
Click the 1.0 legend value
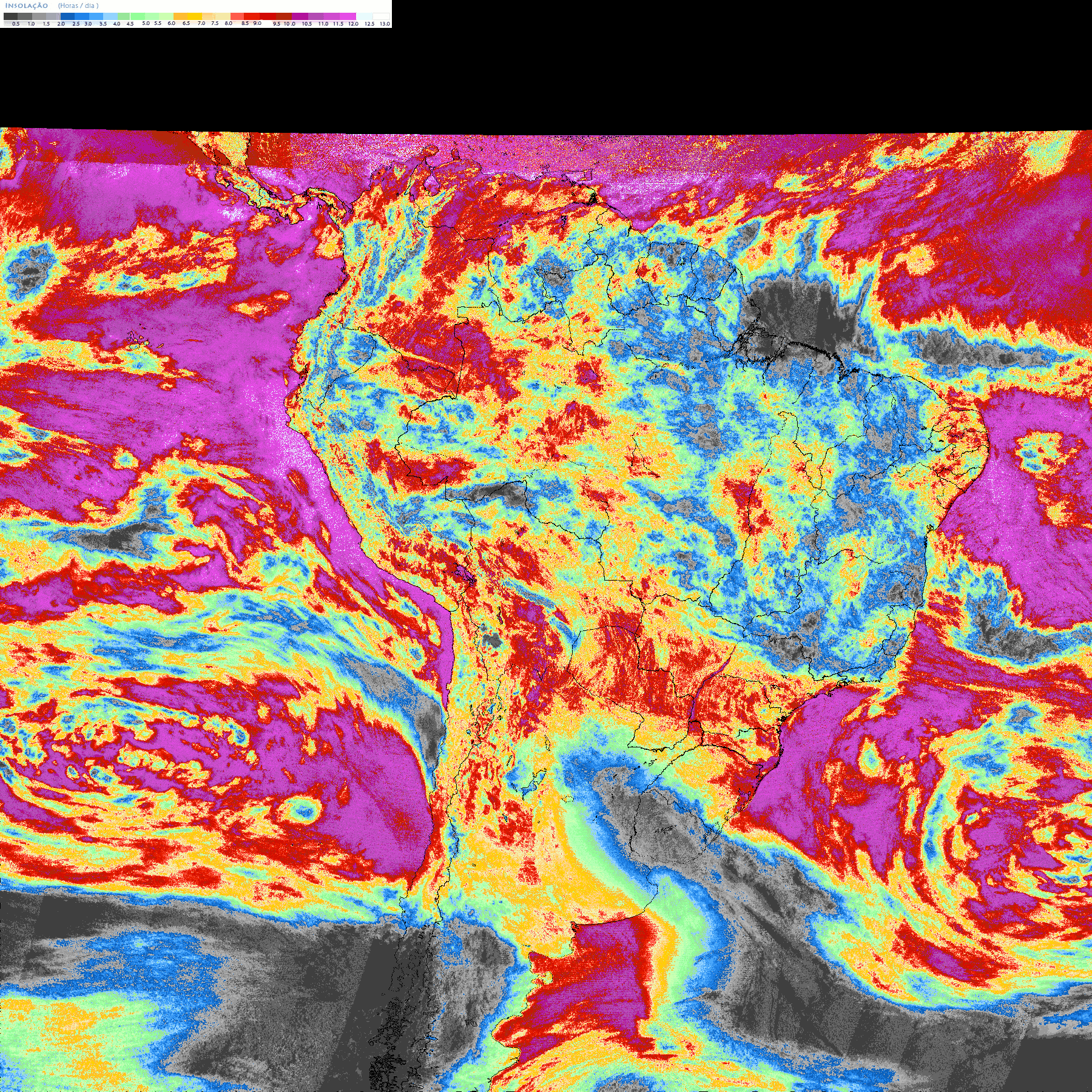pyautogui.click(x=32, y=24)
